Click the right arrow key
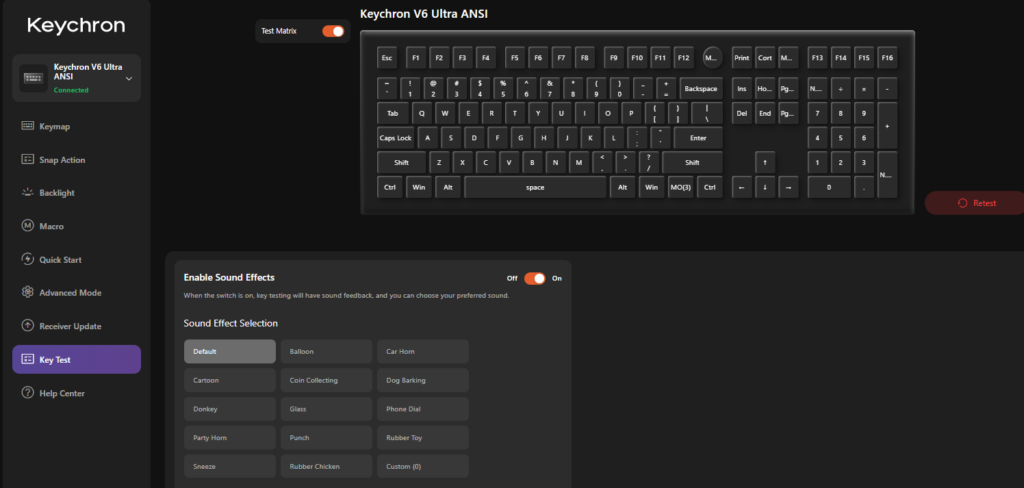Screen dimensions: 1024x488 click(788, 187)
